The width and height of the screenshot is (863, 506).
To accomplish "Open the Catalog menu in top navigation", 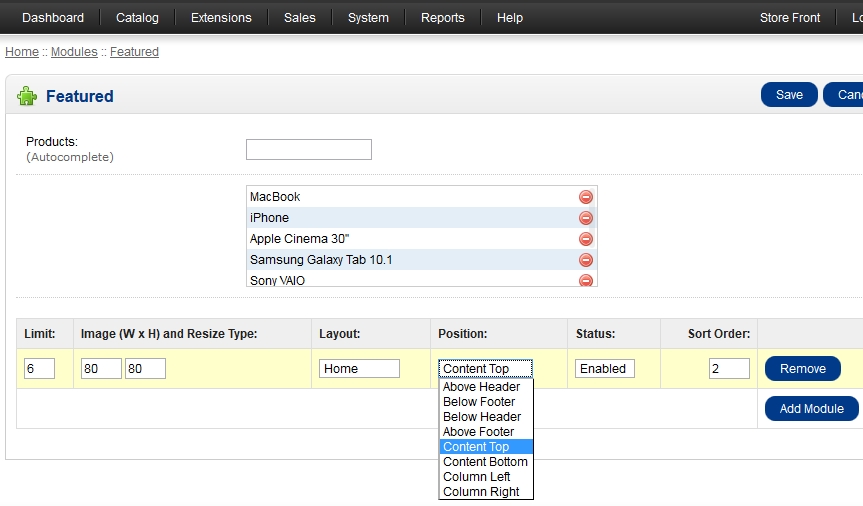I will pyautogui.click(x=137, y=18).
